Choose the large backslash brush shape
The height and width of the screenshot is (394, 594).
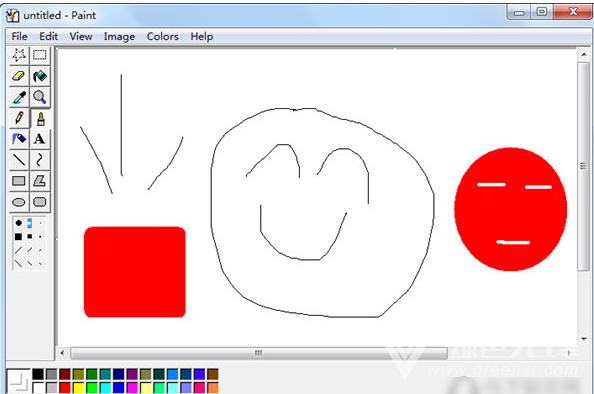18,263
